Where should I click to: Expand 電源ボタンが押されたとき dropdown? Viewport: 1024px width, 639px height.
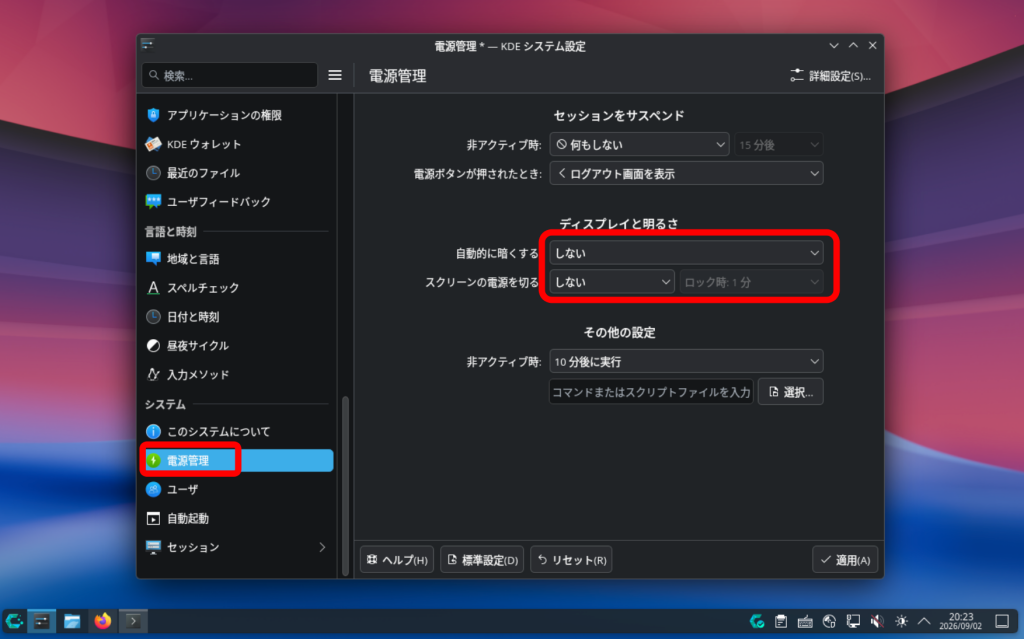[686, 173]
